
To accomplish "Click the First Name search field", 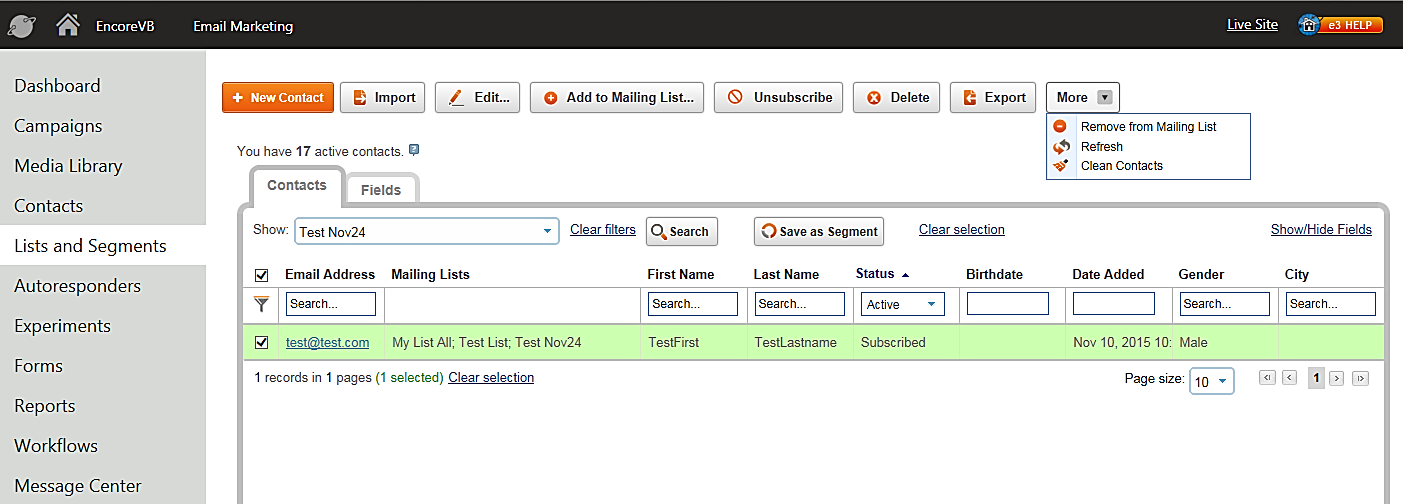I will click(x=692, y=304).
